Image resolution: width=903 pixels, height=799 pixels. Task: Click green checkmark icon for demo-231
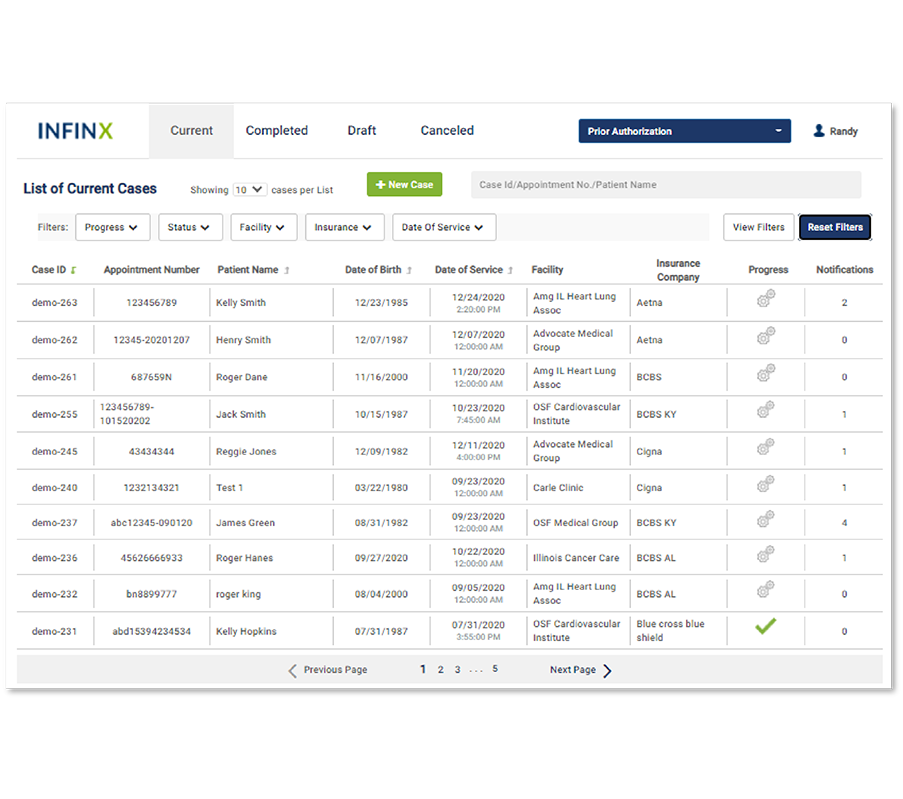tap(765, 626)
